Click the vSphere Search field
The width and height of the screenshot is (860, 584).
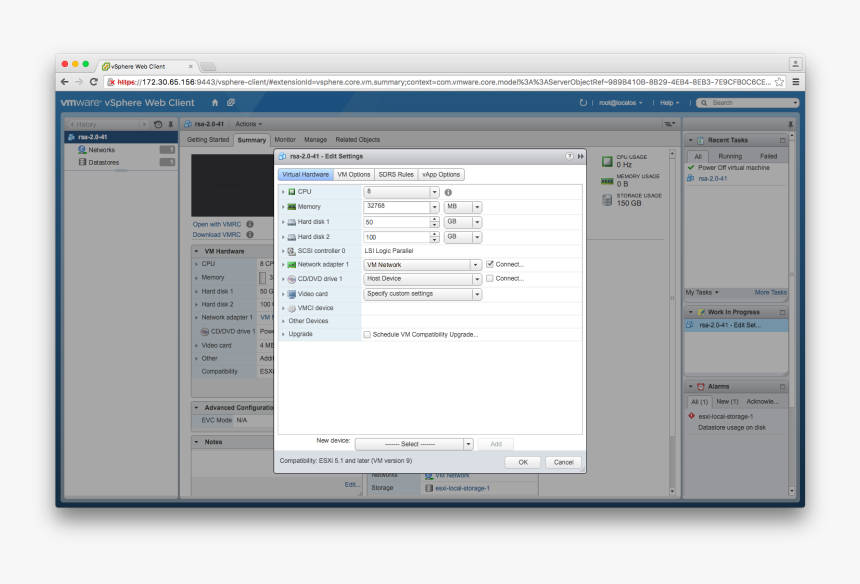click(749, 103)
